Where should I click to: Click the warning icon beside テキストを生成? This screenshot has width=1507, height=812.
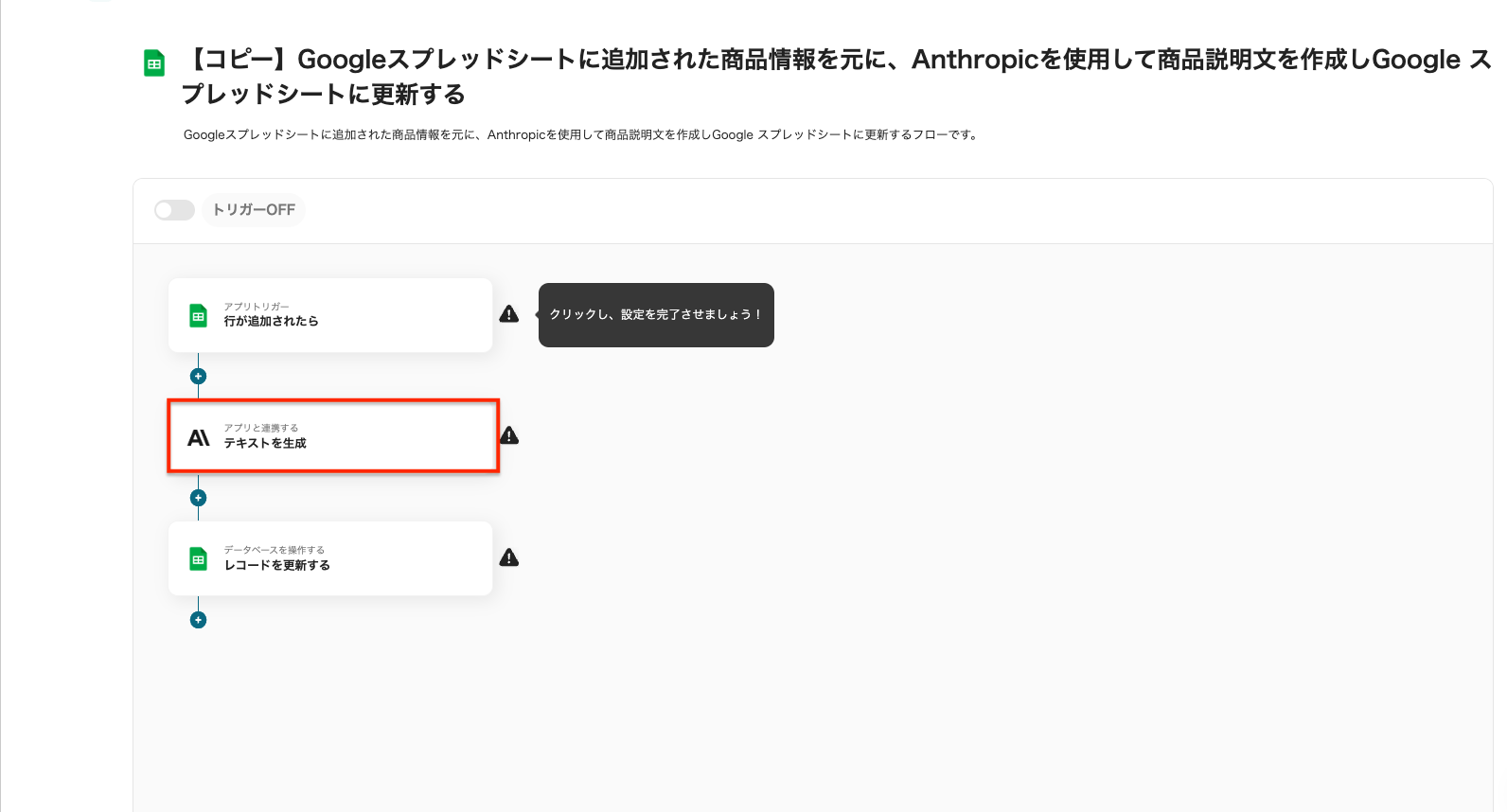pyautogui.click(x=509, y=435)
